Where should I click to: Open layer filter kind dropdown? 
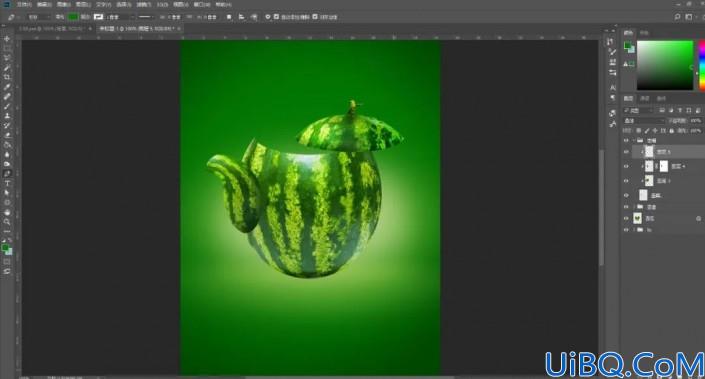[638, 110]
